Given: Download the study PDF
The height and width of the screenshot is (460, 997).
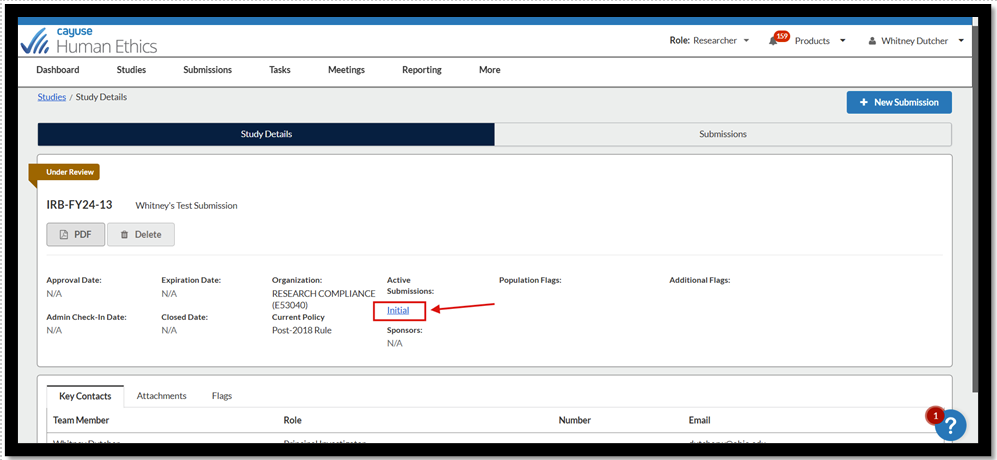Looking at the screenshot, I should tap(76, 234).
